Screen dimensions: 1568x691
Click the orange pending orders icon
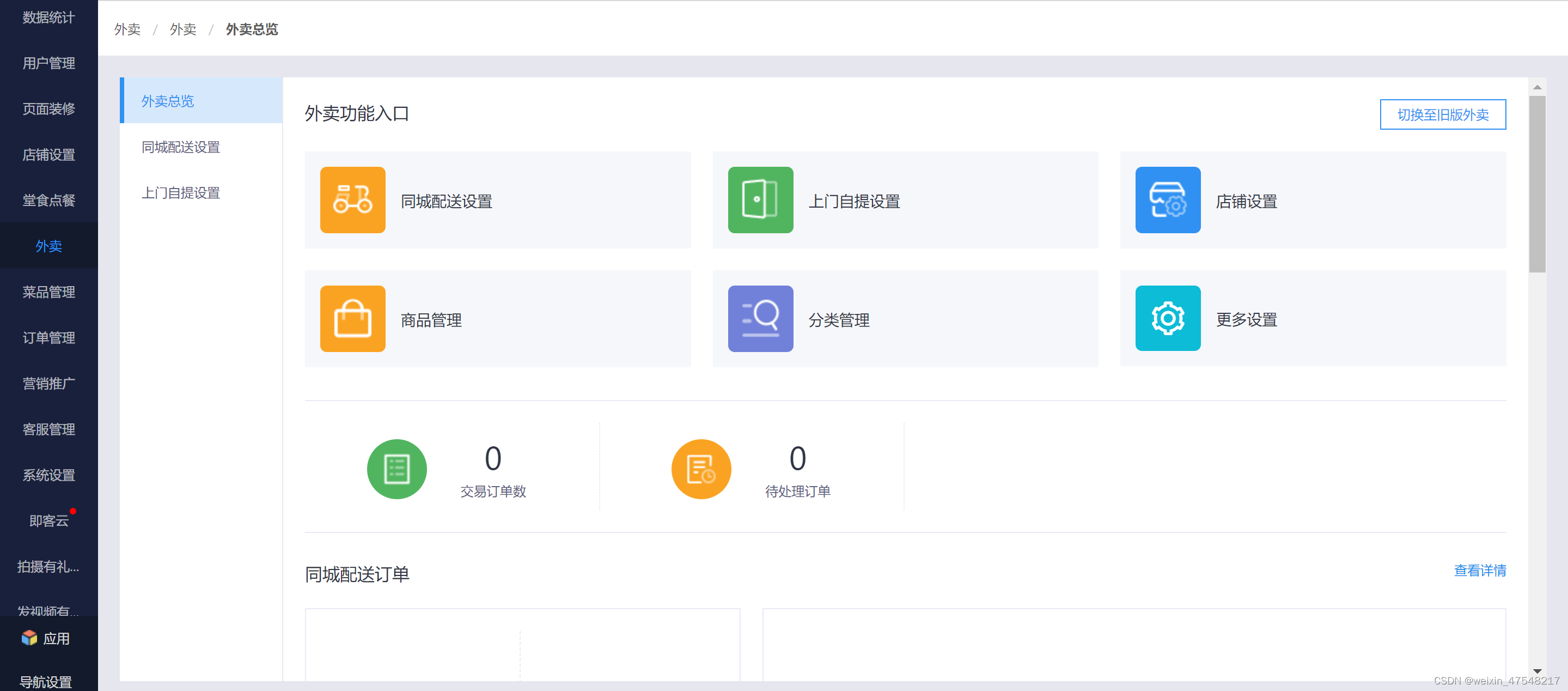pyautogui.click(x=700, y=469)
